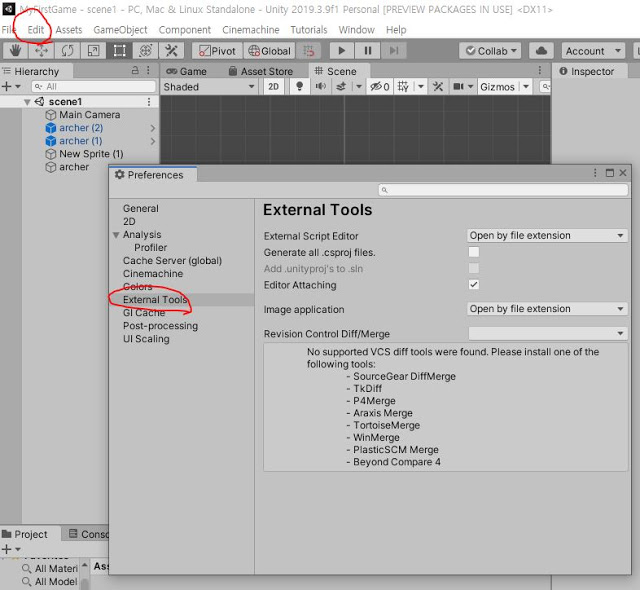Toggle 2D view mode

tap(273, 87)
